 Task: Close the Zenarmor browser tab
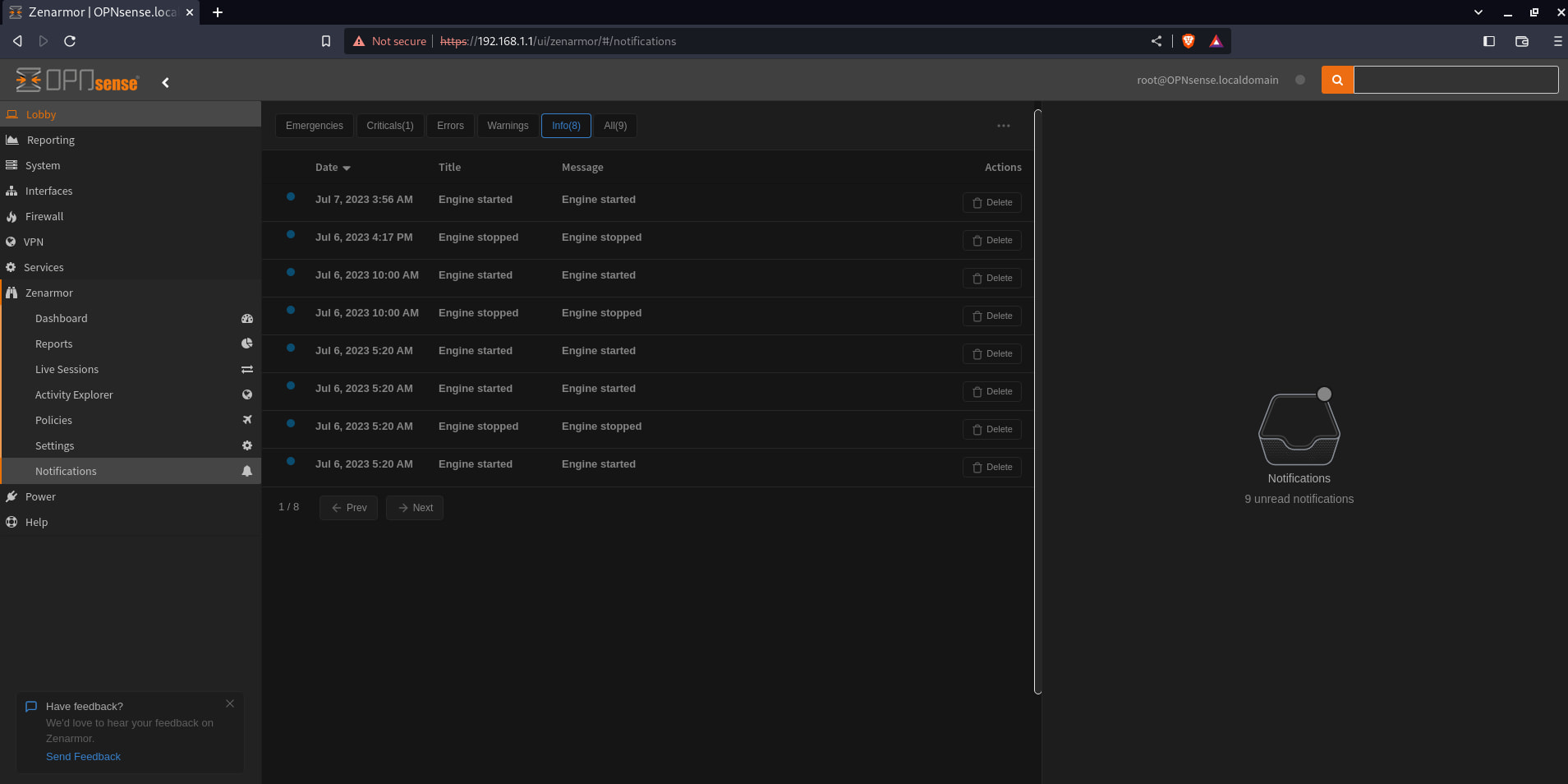pyautogui.click(x=190, y=12)
